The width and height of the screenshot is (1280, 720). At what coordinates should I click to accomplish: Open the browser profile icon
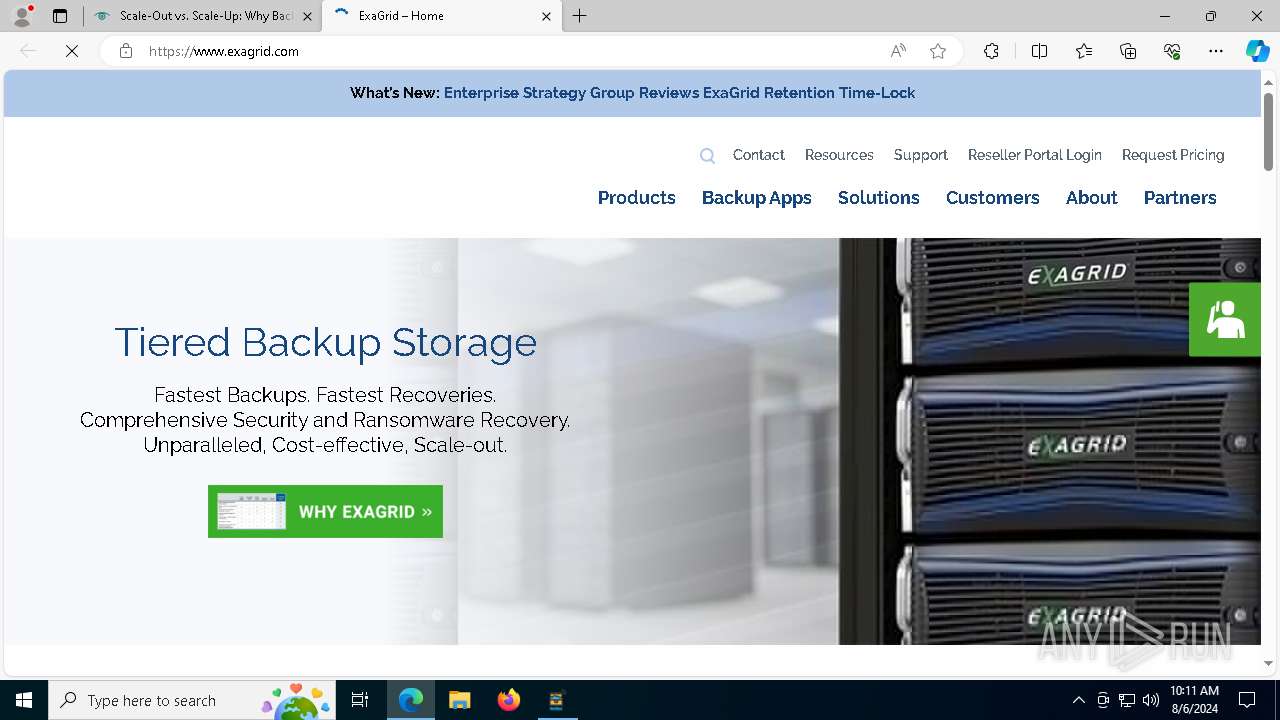point(22,16)
